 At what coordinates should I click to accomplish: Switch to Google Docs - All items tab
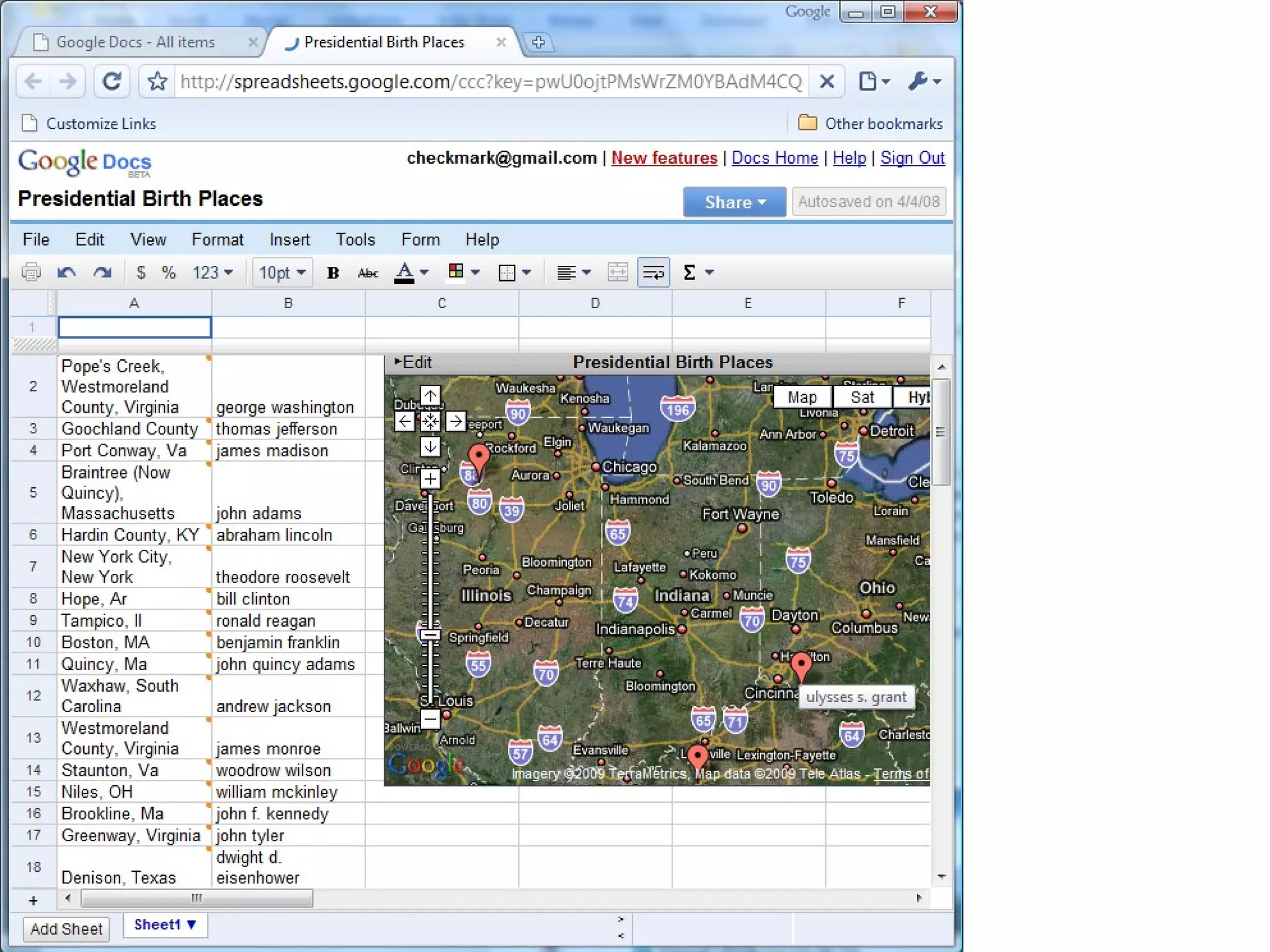coord(135,42)
